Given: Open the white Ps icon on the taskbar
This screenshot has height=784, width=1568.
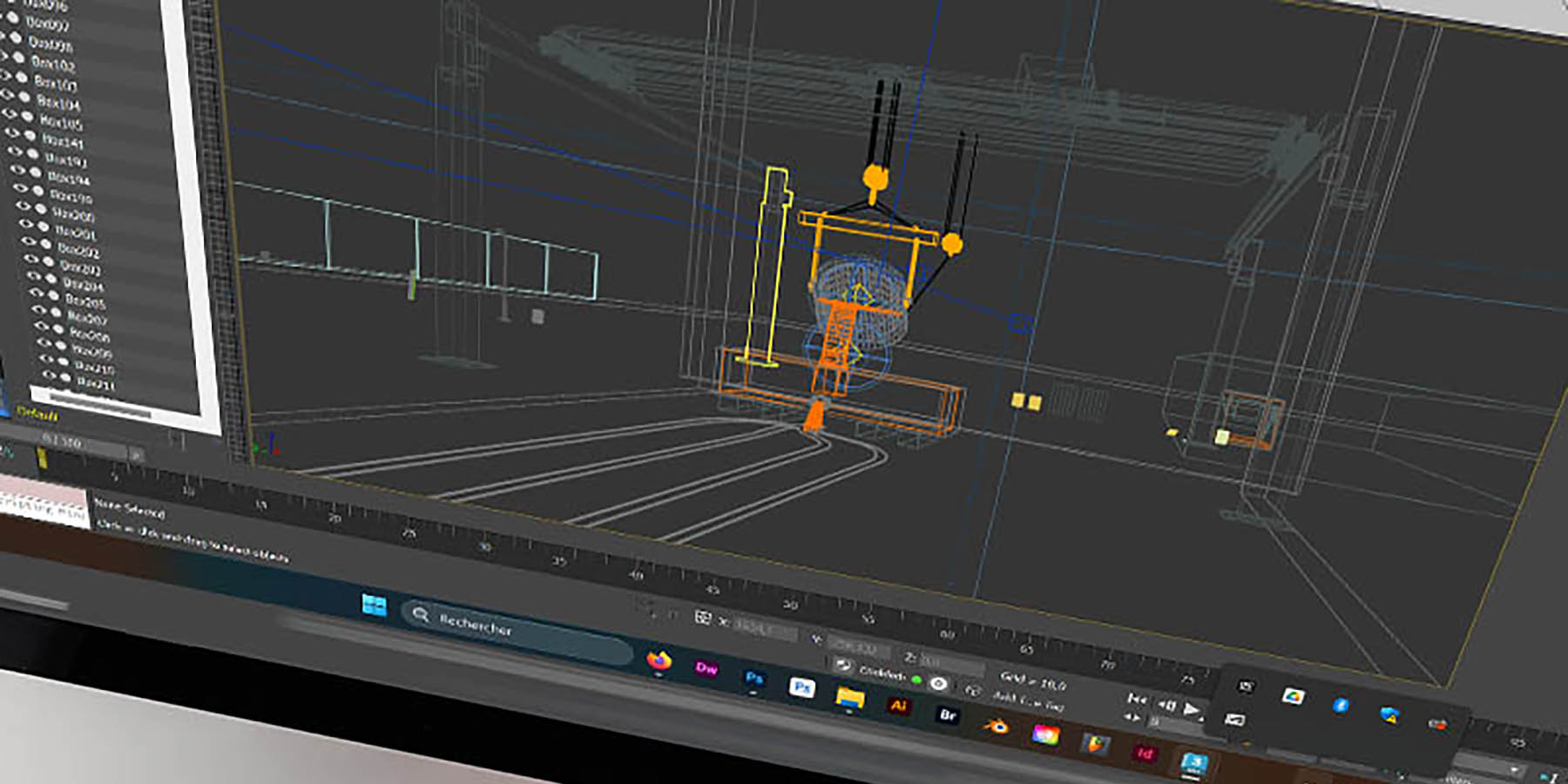Looking at the screenshot, I should point(801,687).
